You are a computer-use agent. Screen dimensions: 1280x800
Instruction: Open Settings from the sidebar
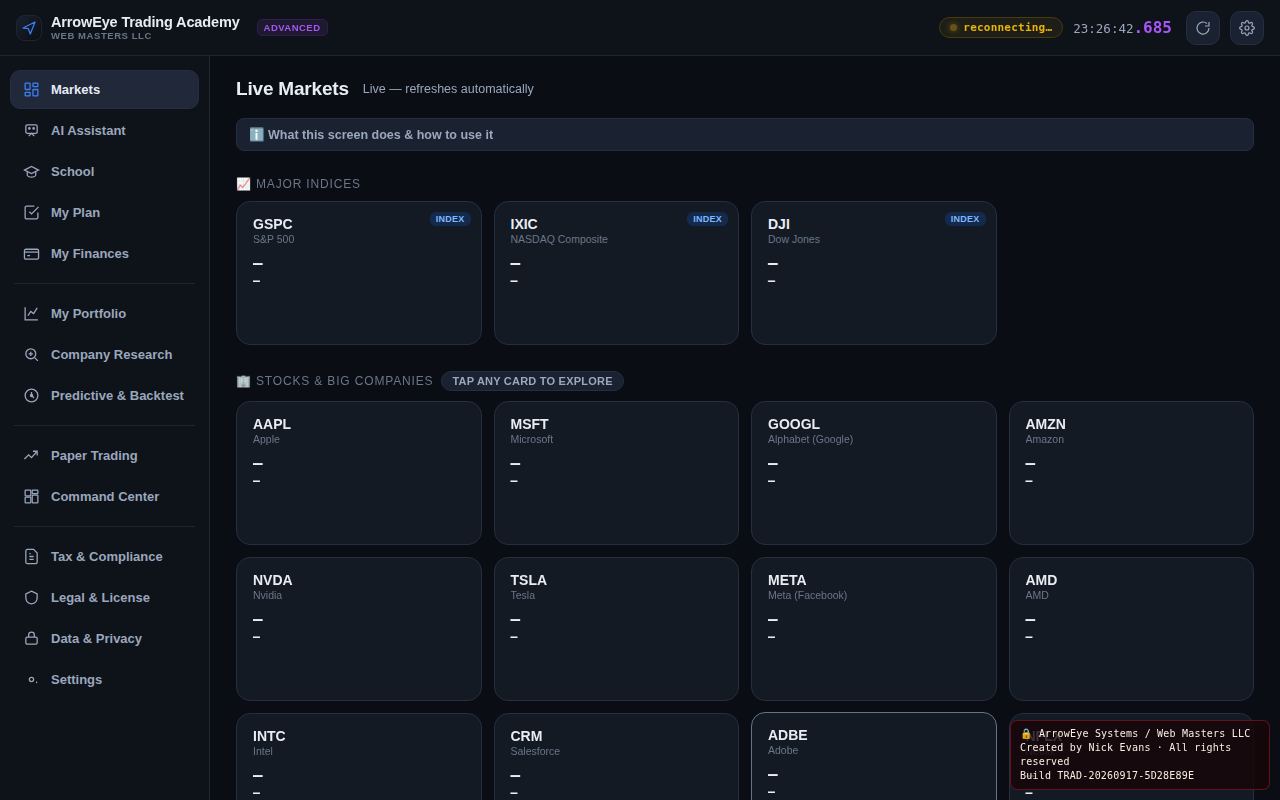pyautogui.click(x=104, y=680)
